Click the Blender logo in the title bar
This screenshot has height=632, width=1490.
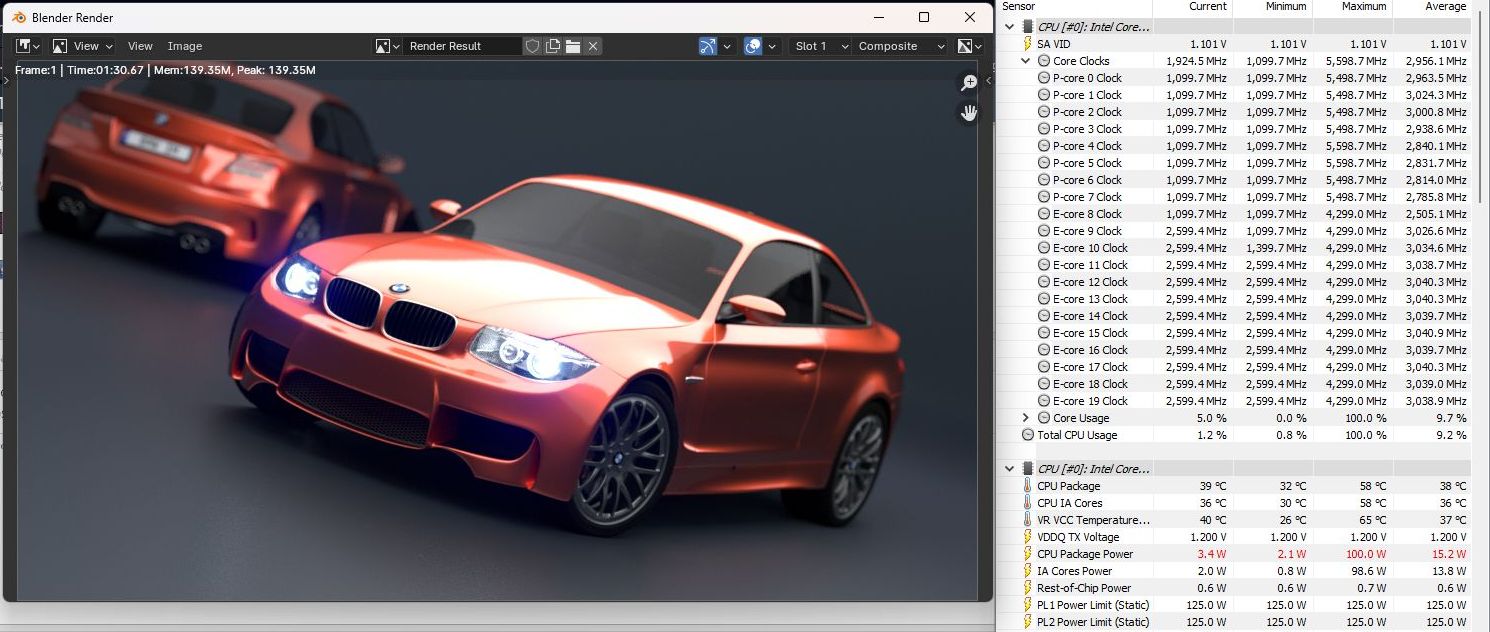coord(19,17)
